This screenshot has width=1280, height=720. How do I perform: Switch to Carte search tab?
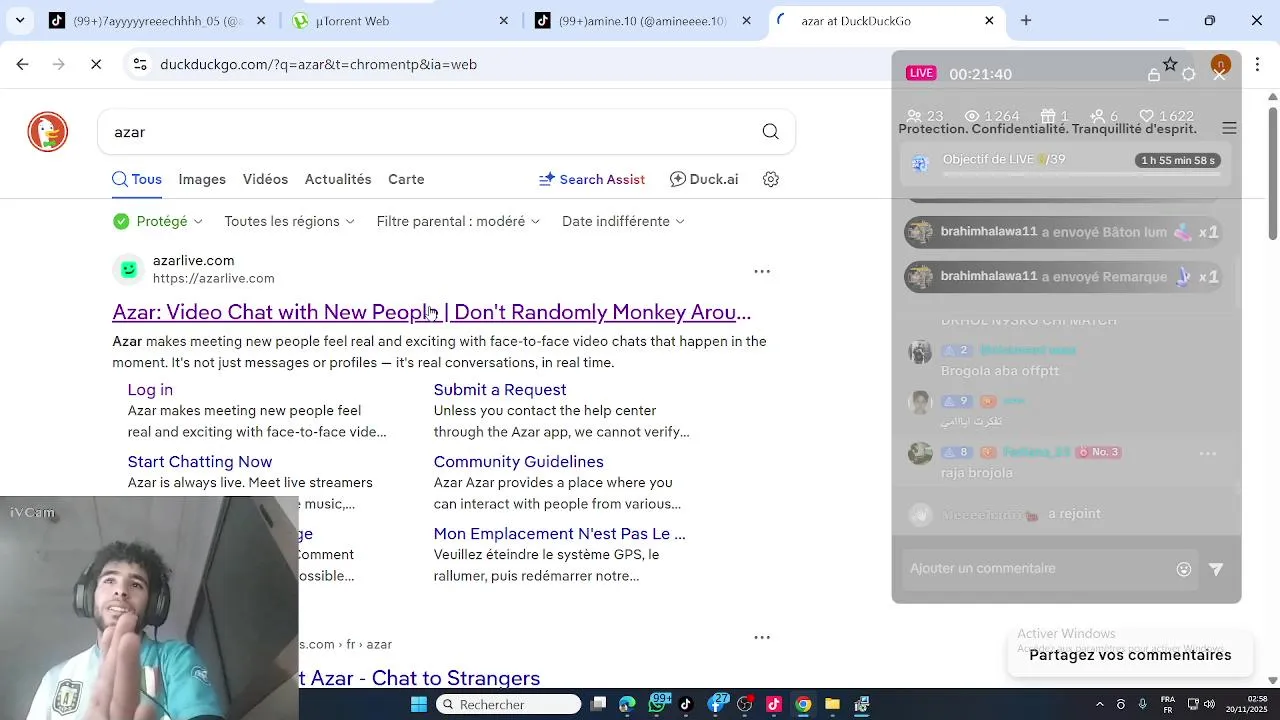(x=406, y=179)
